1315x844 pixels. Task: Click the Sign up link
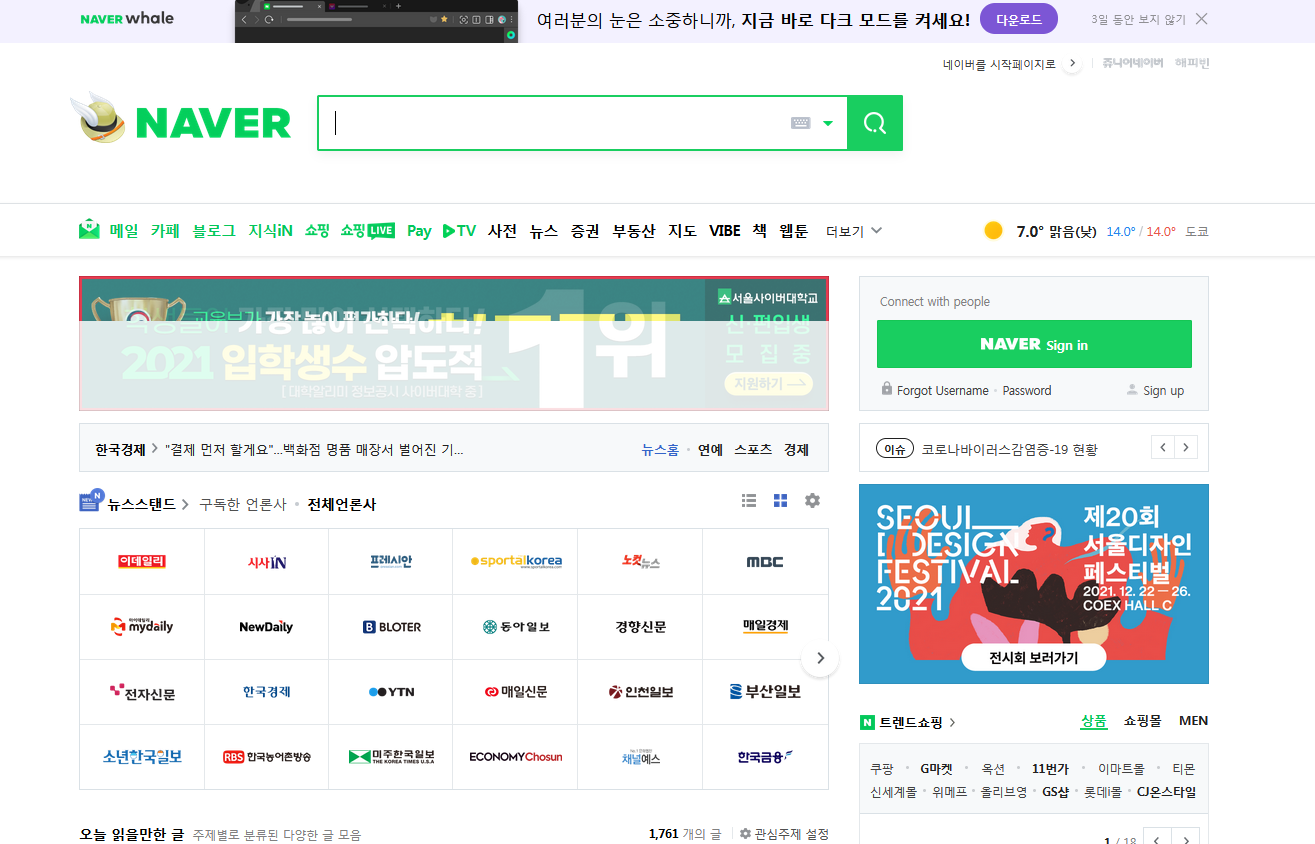coord(1163,391)
